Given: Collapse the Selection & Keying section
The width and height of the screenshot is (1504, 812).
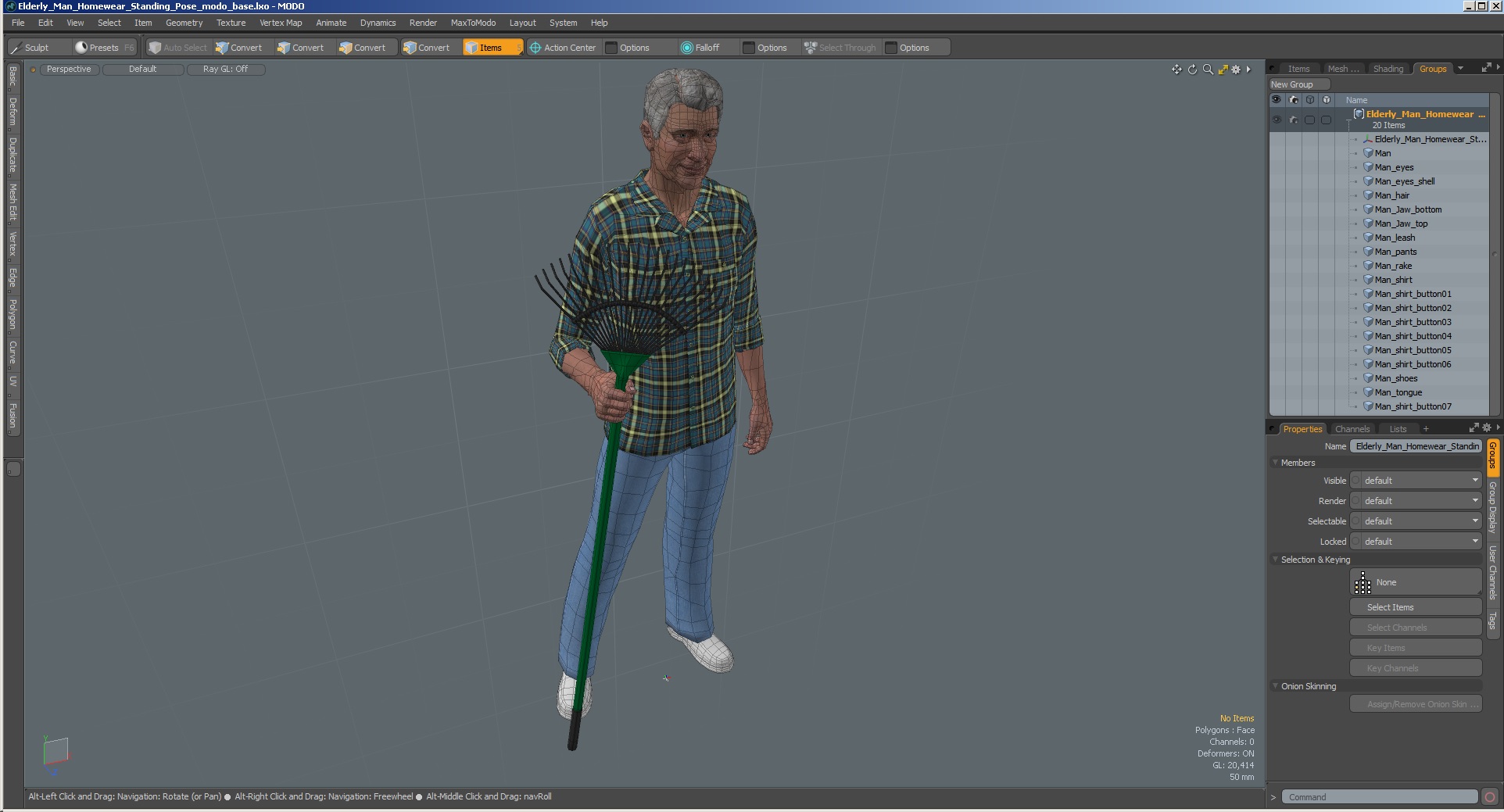Looking at the screenshot, I should point(1275,560).
